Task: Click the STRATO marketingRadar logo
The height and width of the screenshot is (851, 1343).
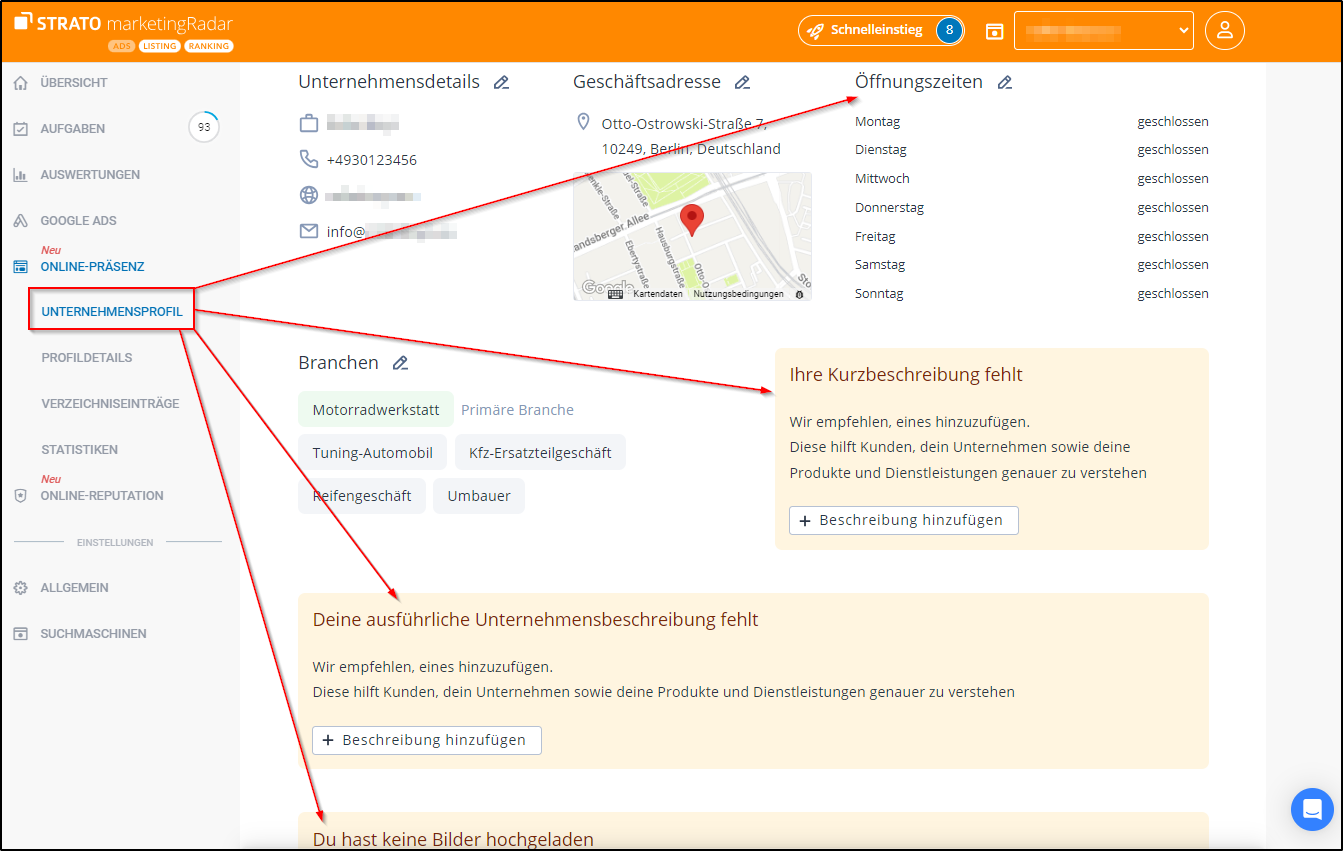Action: [x=125, y=24]
